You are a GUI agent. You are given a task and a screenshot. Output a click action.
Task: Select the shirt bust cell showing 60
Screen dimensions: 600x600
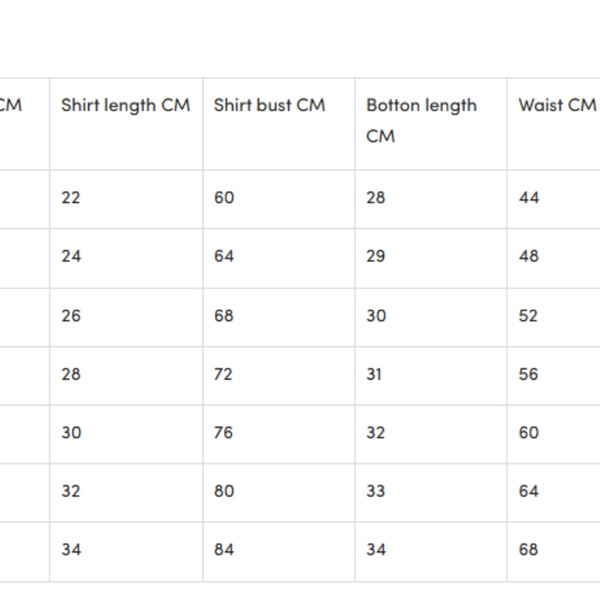[x=224, y=198]
